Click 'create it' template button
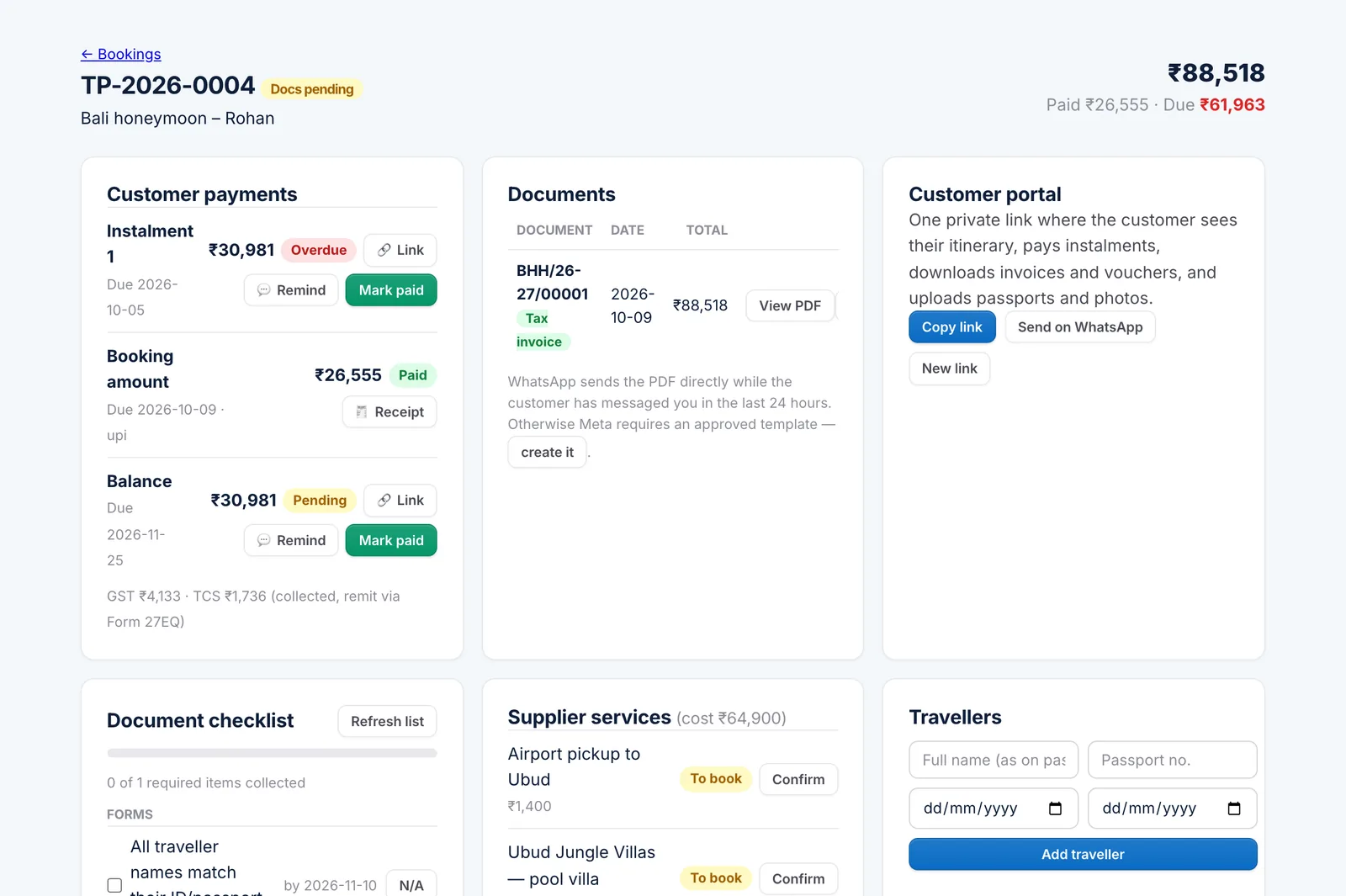 tap(547, 453)
